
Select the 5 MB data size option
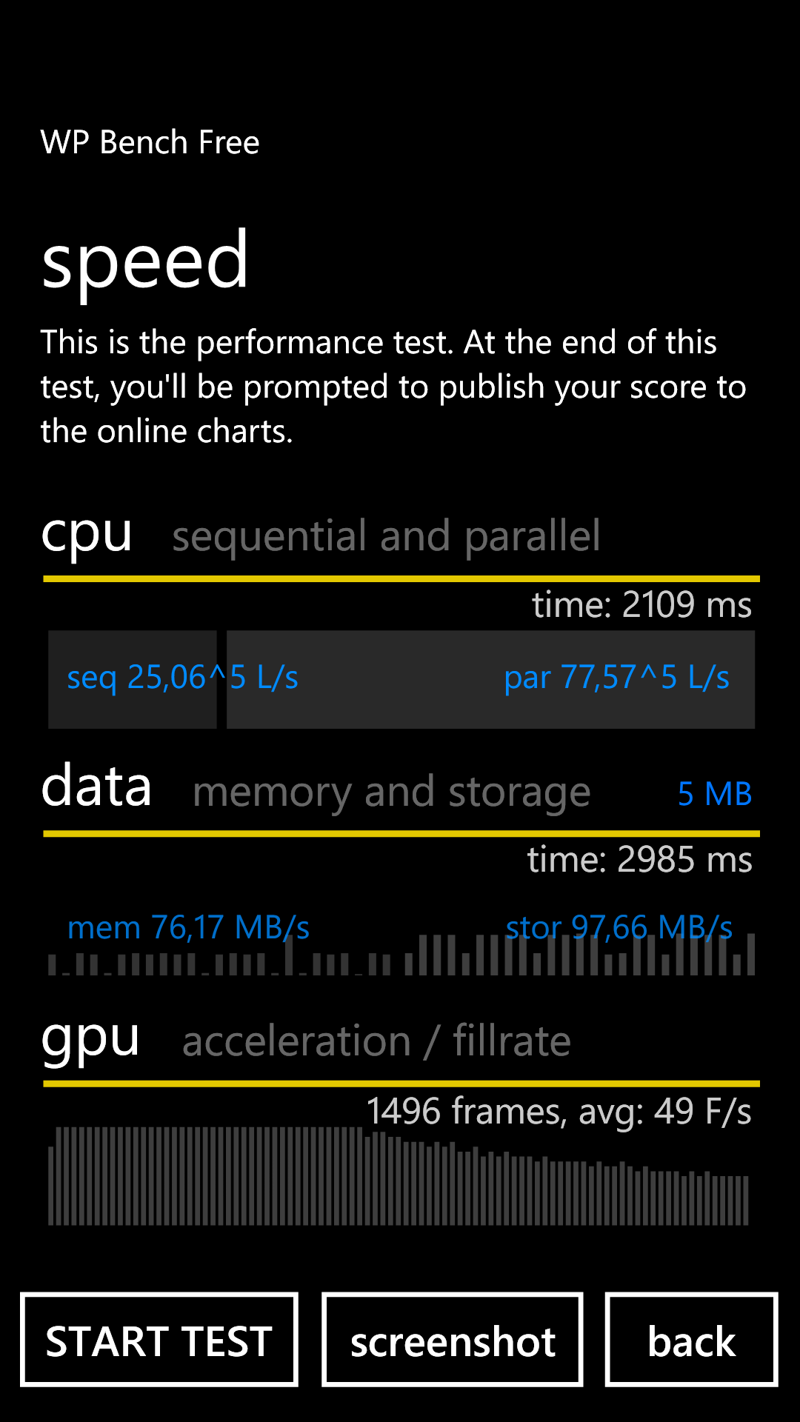pyautogui.click(x=714, y=794)
